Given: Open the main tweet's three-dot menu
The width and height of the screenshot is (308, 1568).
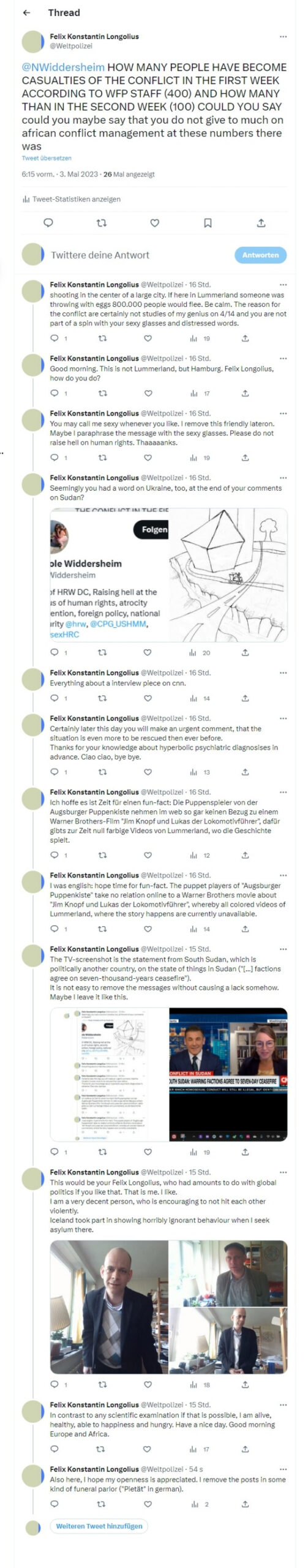Looking at the screenshot, I should point(283,37).
